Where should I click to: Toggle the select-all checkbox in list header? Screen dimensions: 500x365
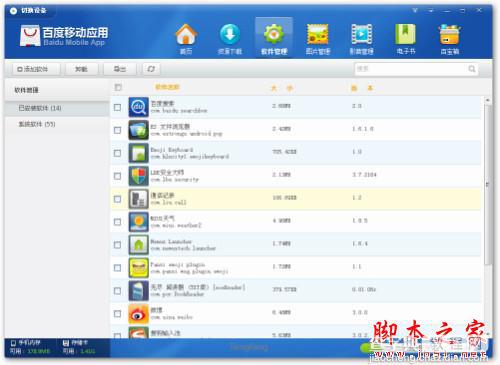pyautogui.click(x=118, y=87)
